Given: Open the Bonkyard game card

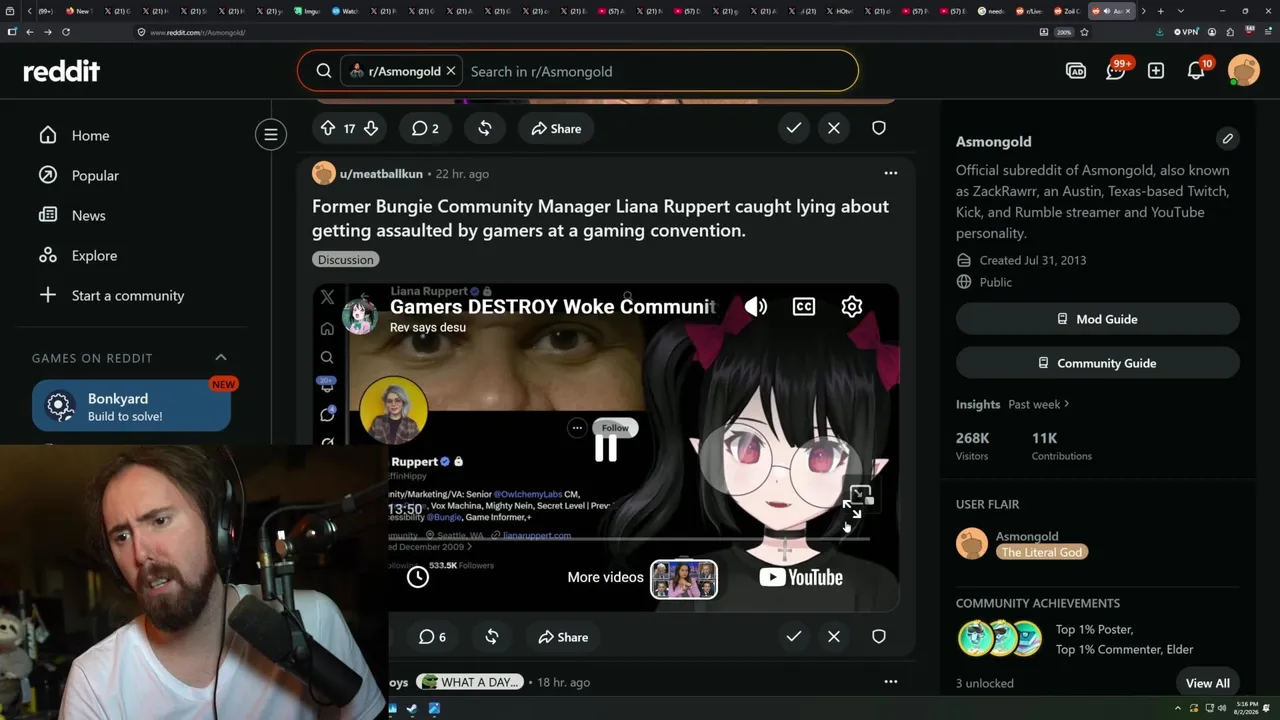Looking at the screenshot, I should [131, 406].
